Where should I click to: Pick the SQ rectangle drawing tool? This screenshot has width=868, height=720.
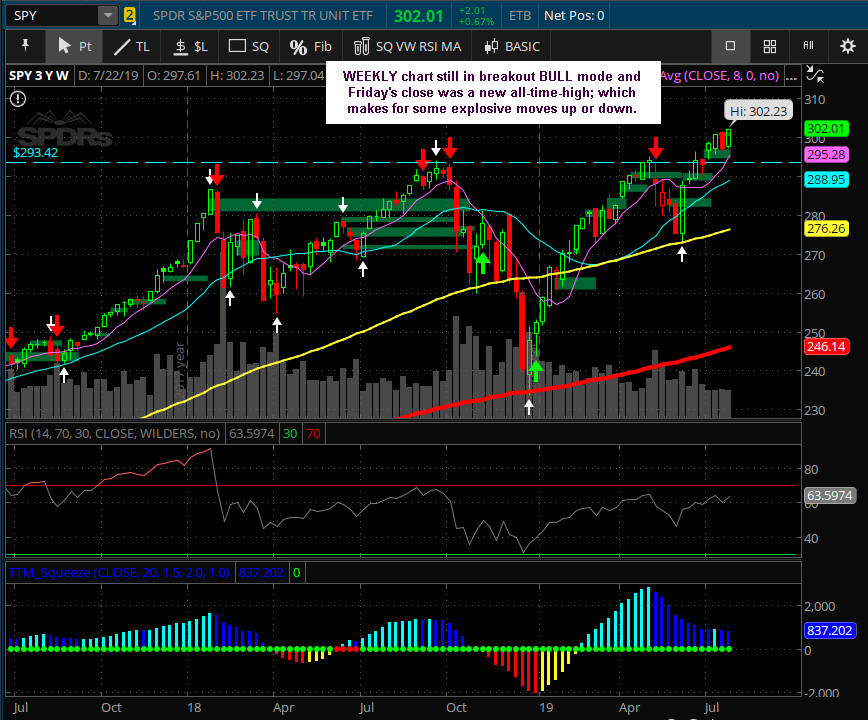point(249,46)
